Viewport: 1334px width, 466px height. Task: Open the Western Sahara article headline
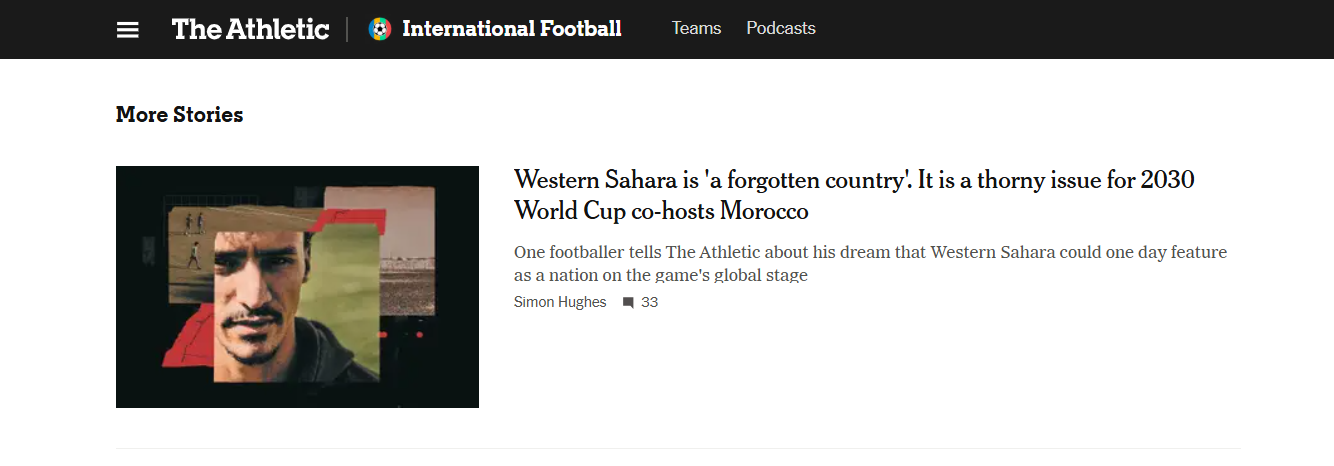(853, 181)
